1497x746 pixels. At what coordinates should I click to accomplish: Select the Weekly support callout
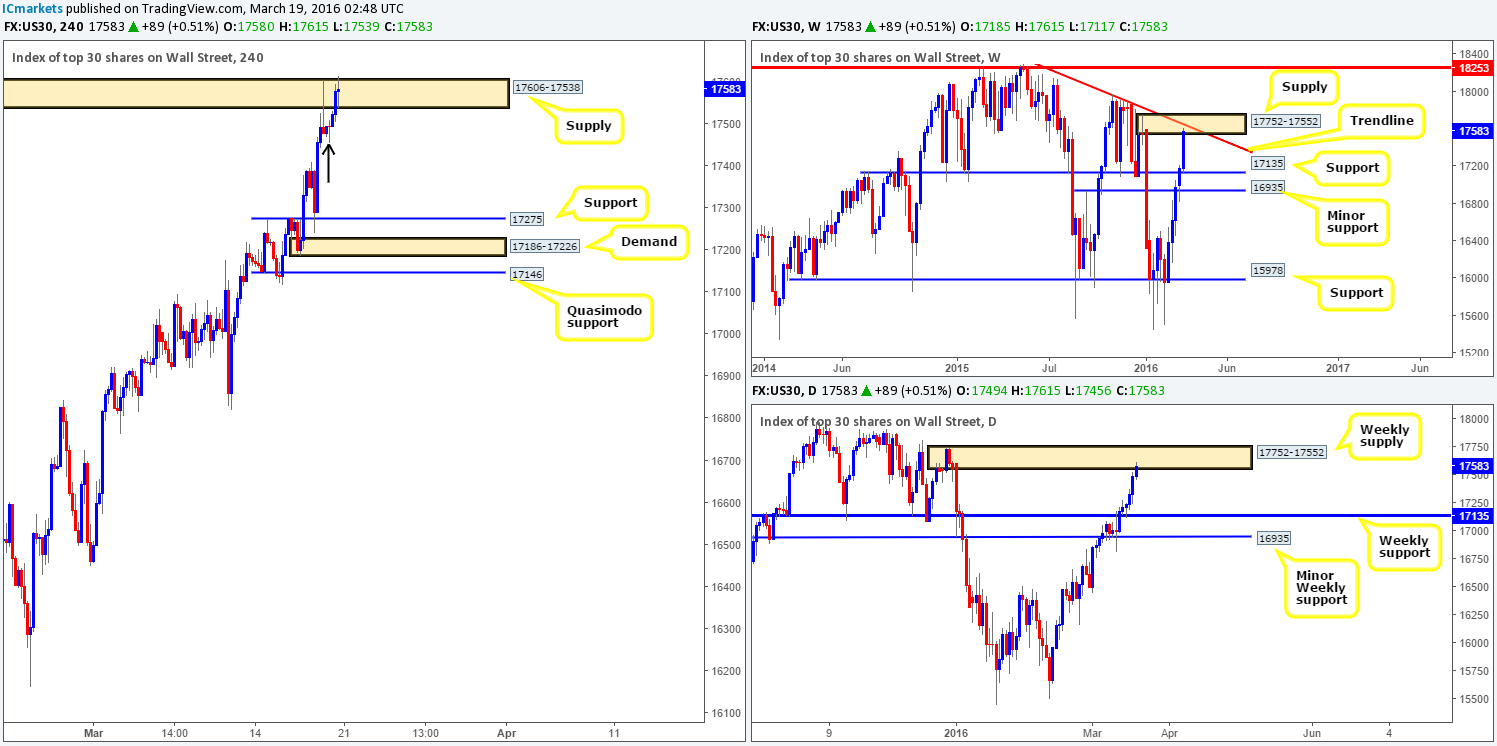pyautogui.click(x=1405, y=546)
